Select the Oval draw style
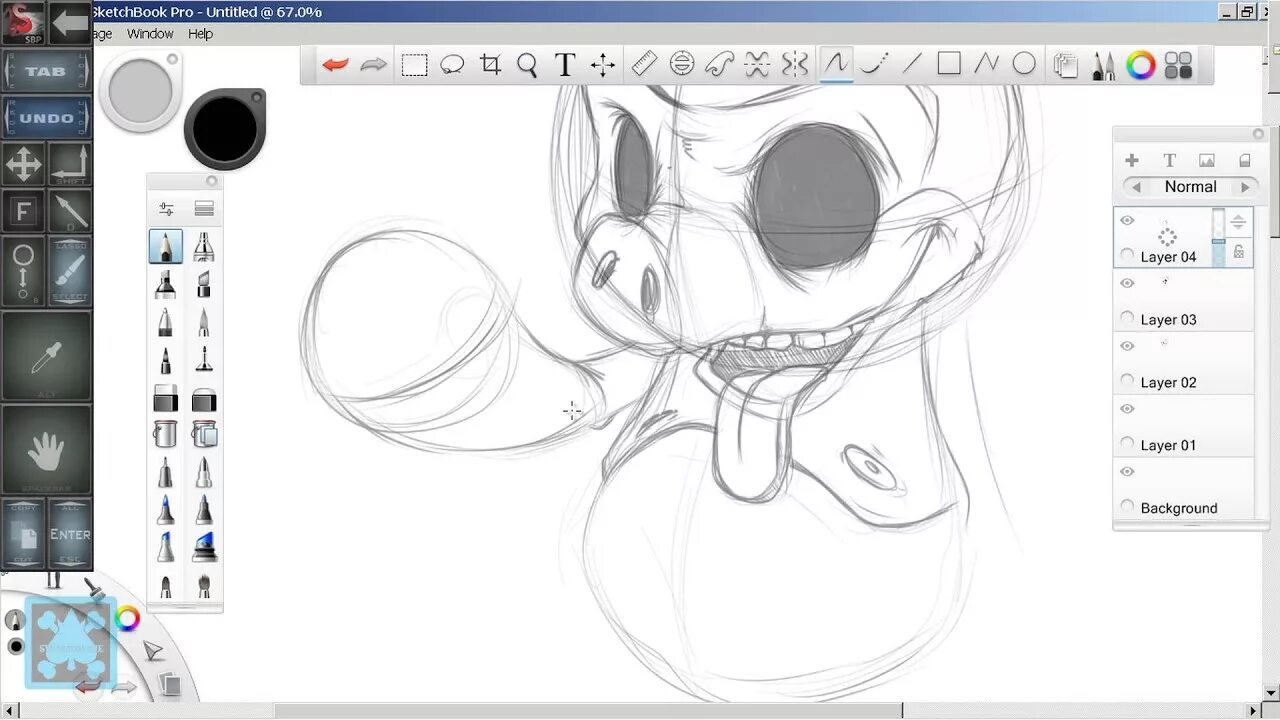The width and height of the screenshot is (1280, 720). pos(1024,65)
